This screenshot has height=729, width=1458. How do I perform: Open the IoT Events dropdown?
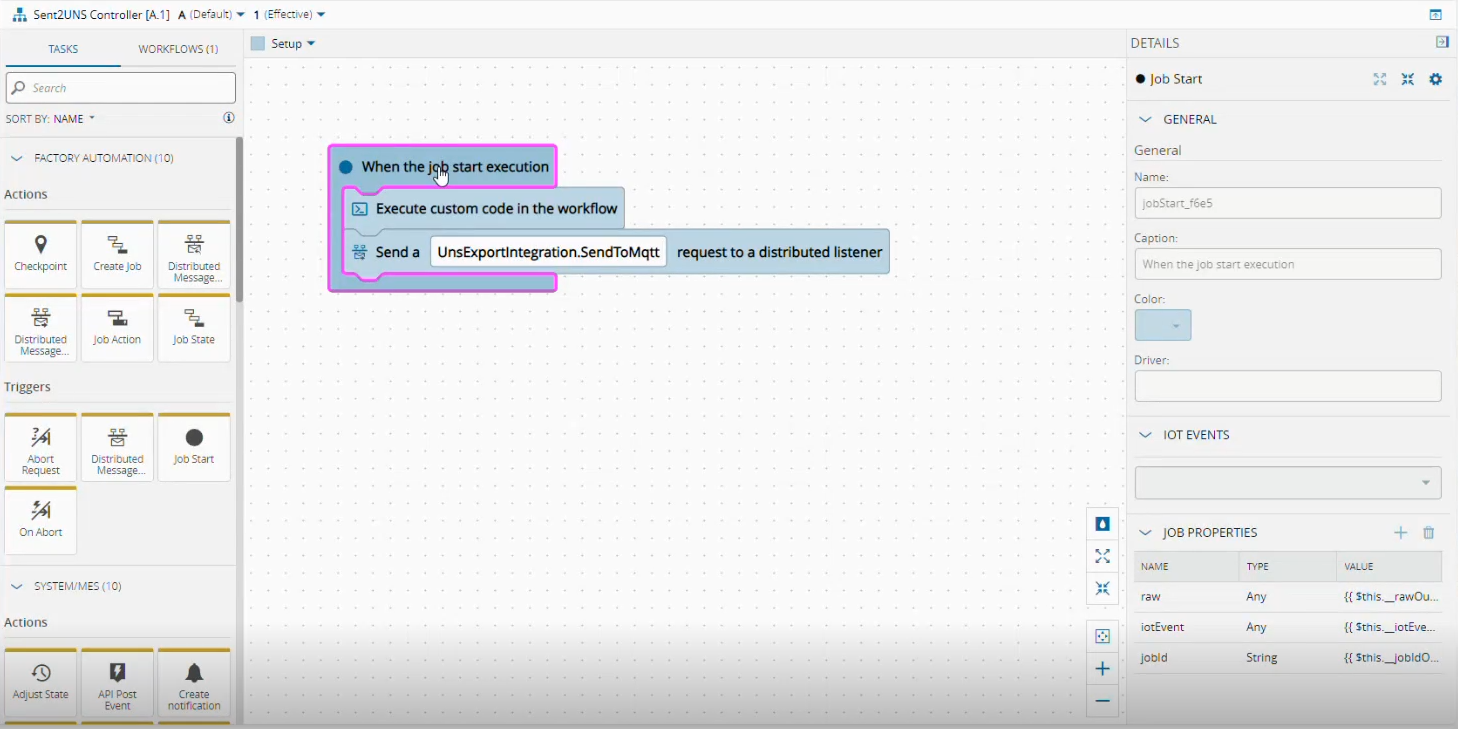pyautogui.click(x=1287, y=483)
